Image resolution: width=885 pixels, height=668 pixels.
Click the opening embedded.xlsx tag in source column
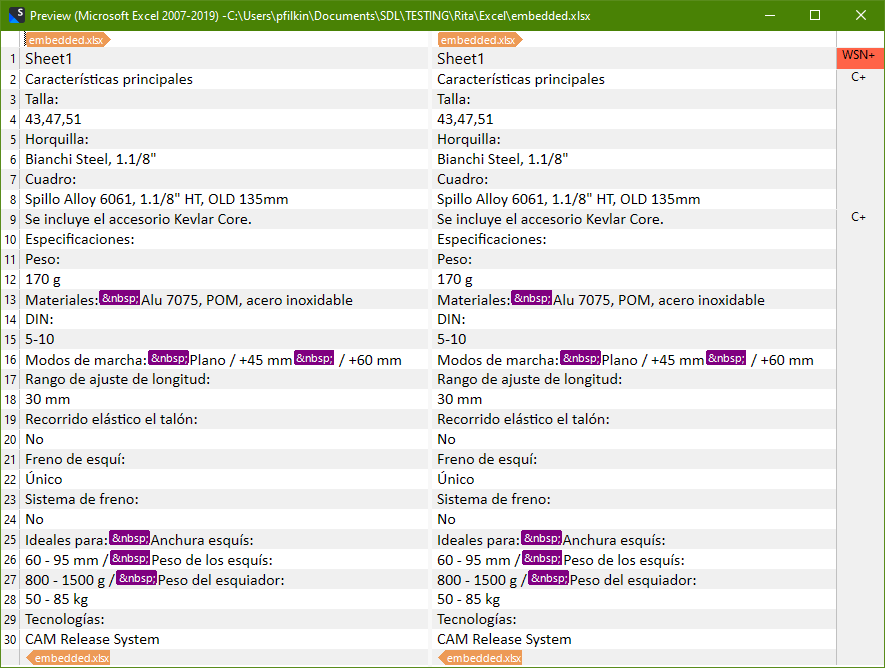[x=67, y=40]
